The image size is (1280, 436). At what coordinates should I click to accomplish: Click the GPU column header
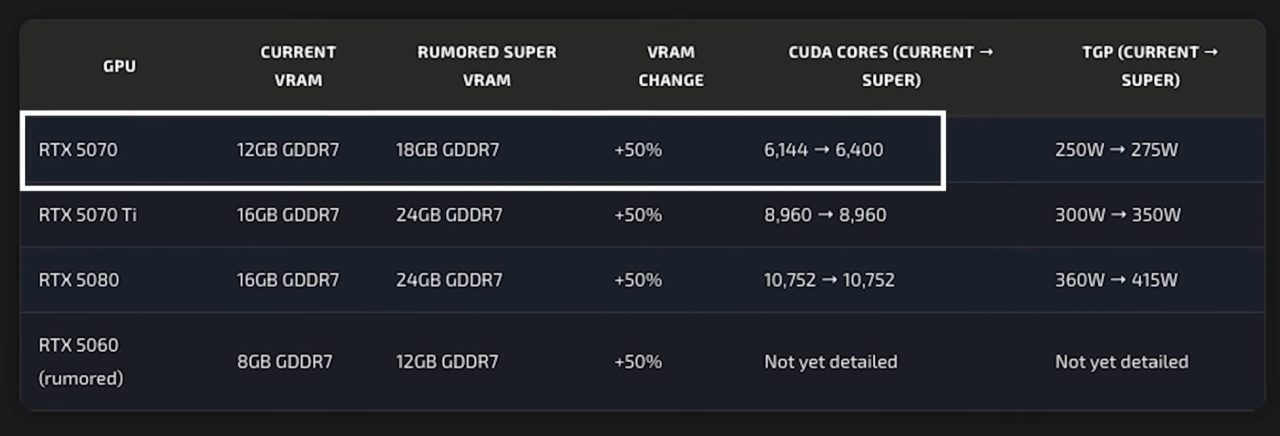click(x=119, y=66)
